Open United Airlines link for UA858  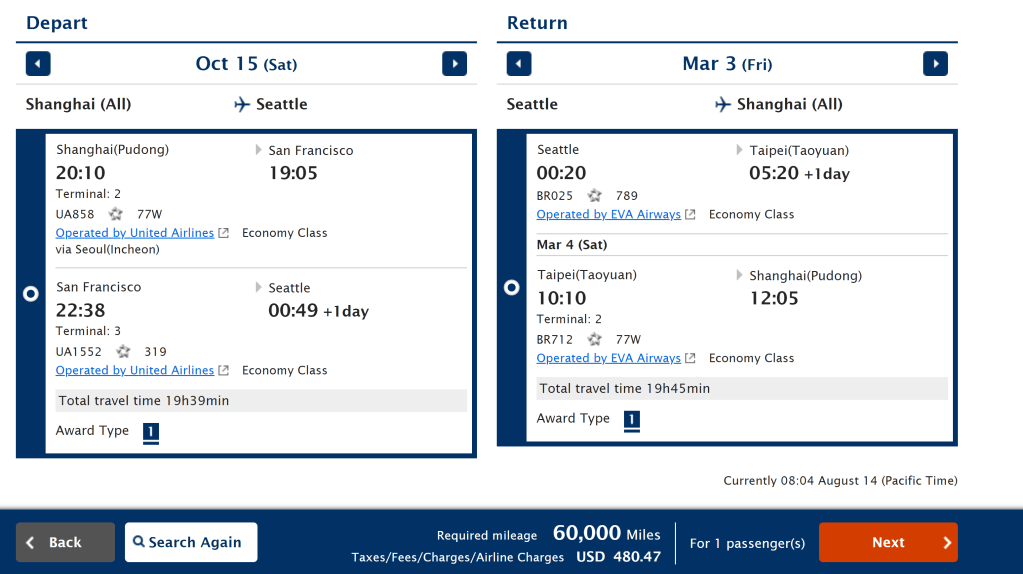(135, 233)
